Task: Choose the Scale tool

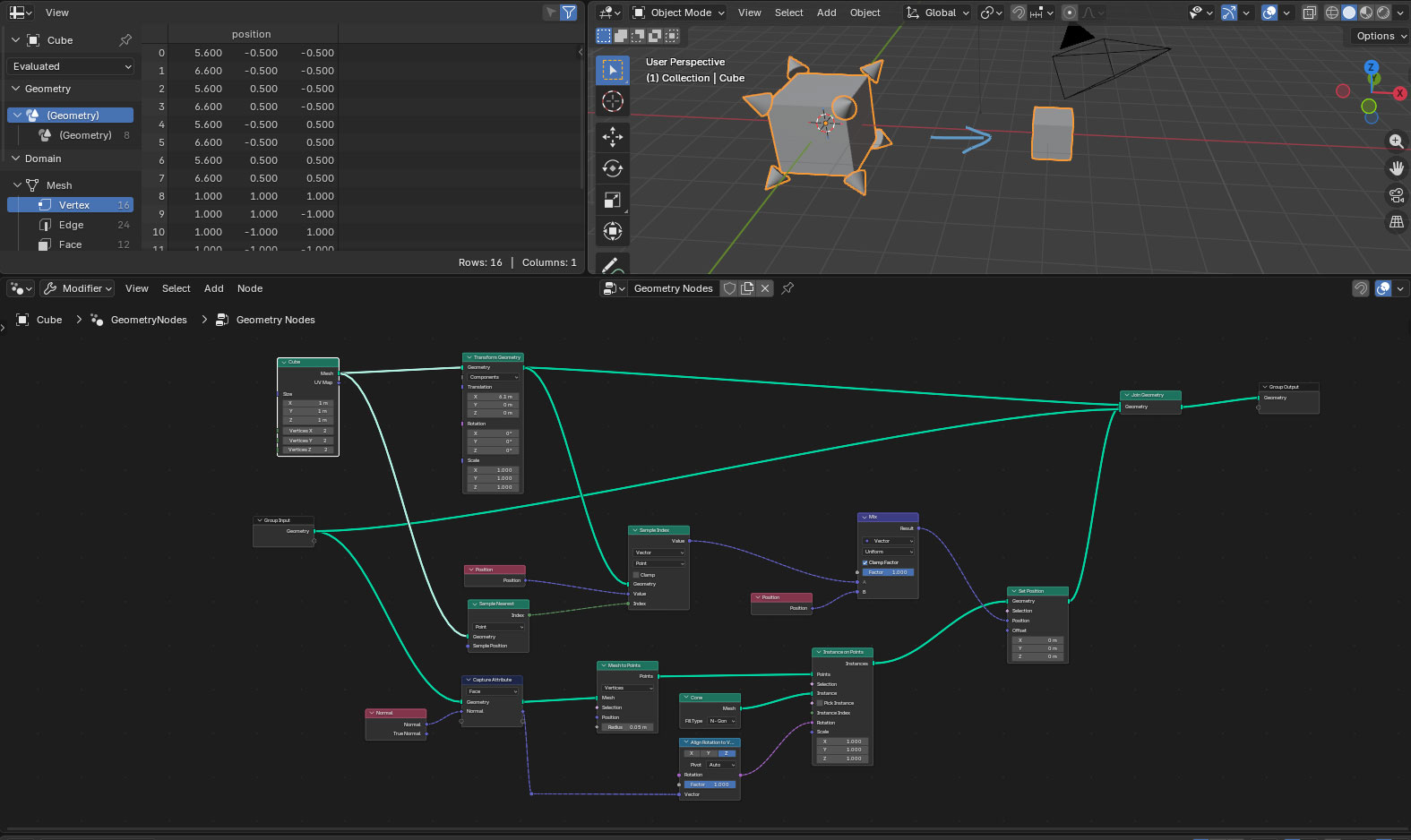Action: click(x=613, y=200)
